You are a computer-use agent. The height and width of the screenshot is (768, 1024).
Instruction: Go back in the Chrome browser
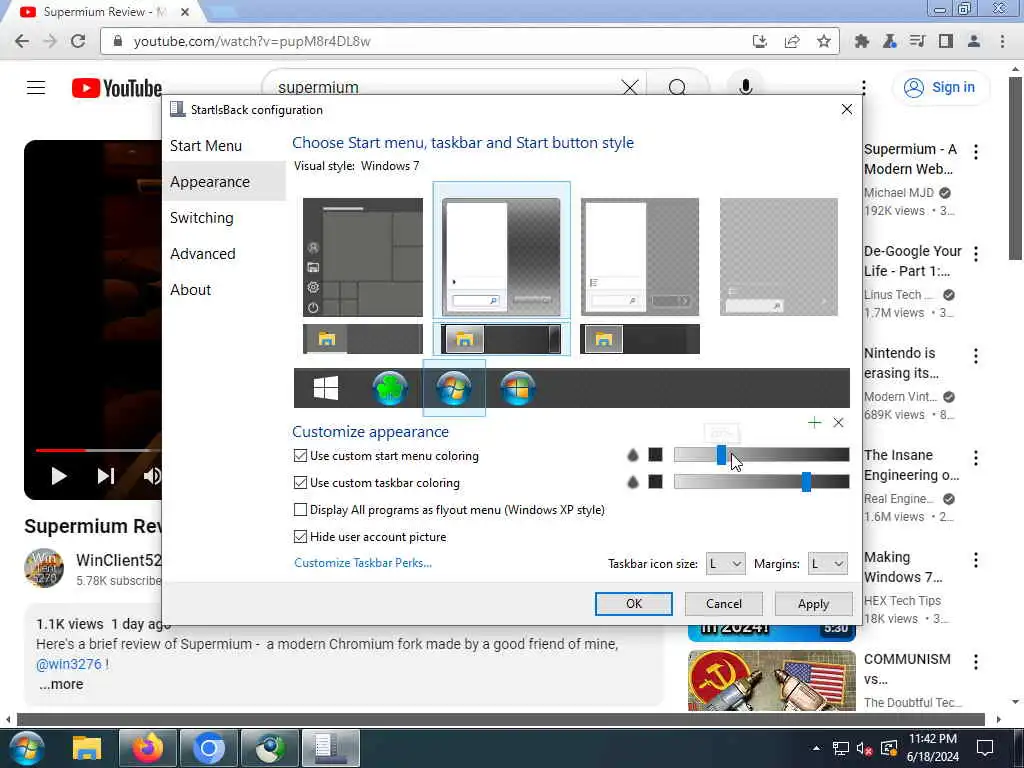click(22, 41)
